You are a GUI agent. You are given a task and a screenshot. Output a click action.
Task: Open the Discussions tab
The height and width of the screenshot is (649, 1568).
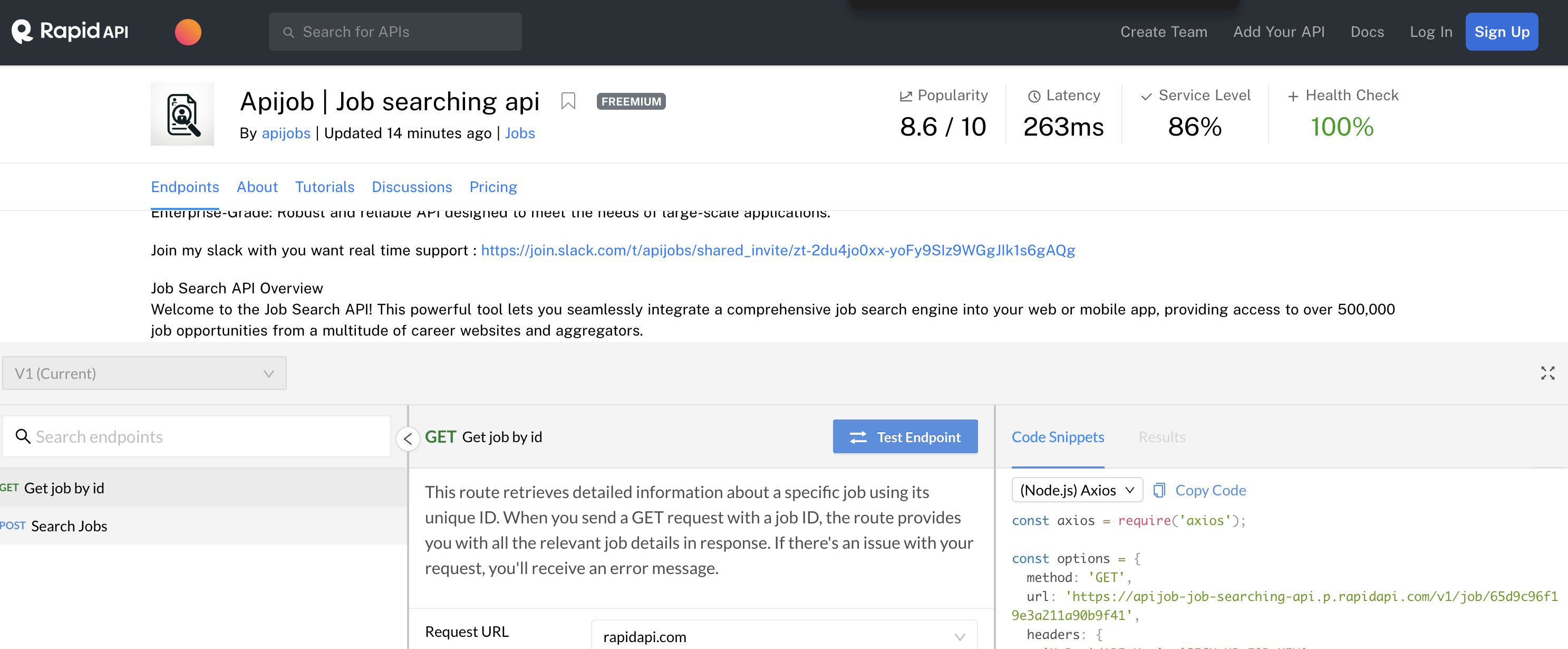coord(411,187)
